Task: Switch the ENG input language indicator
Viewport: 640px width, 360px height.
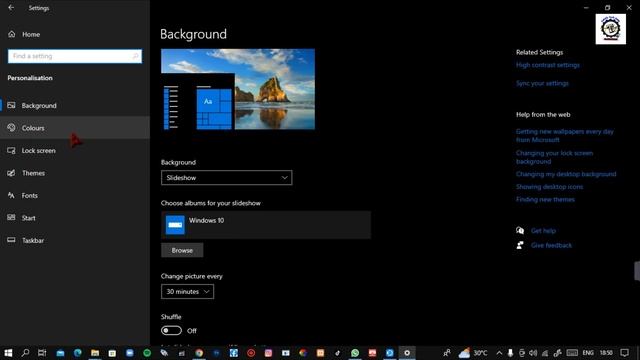Action: click(588, 353)
